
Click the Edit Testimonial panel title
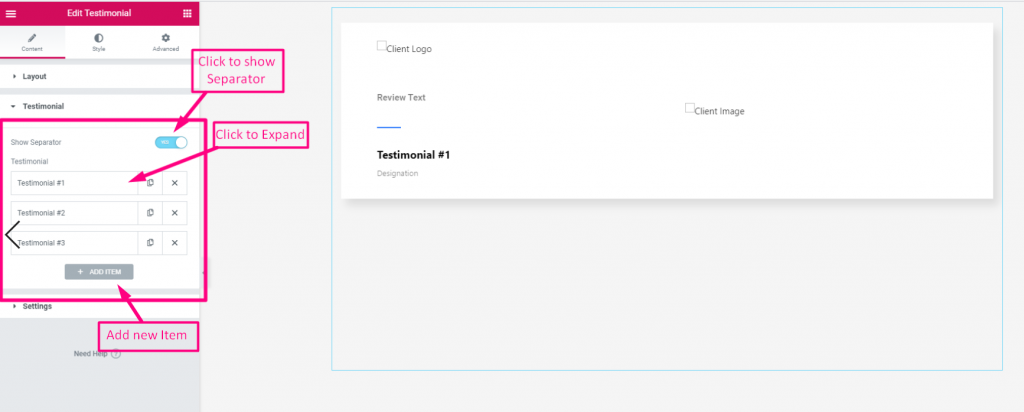click(99, 13)
